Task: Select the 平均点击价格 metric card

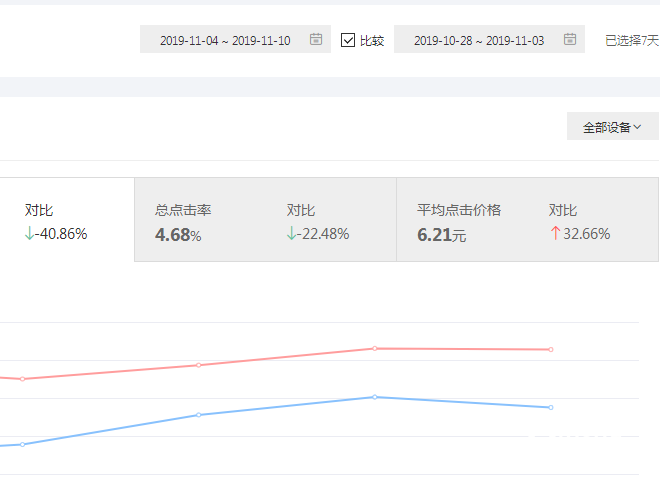Action: pos(527,220)
